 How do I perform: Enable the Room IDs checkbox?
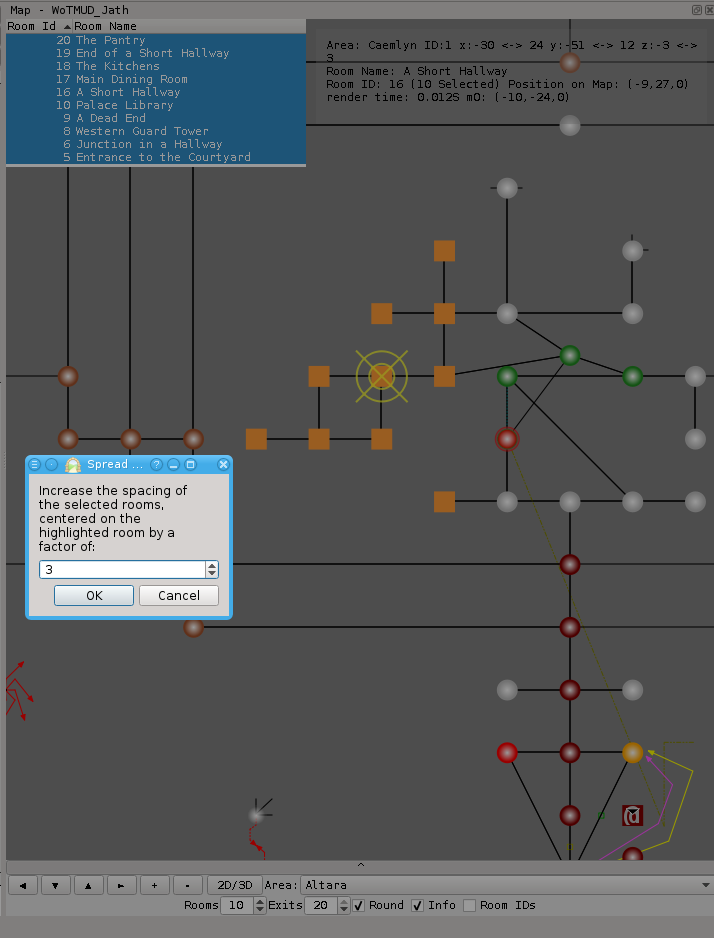coord(469,906)
